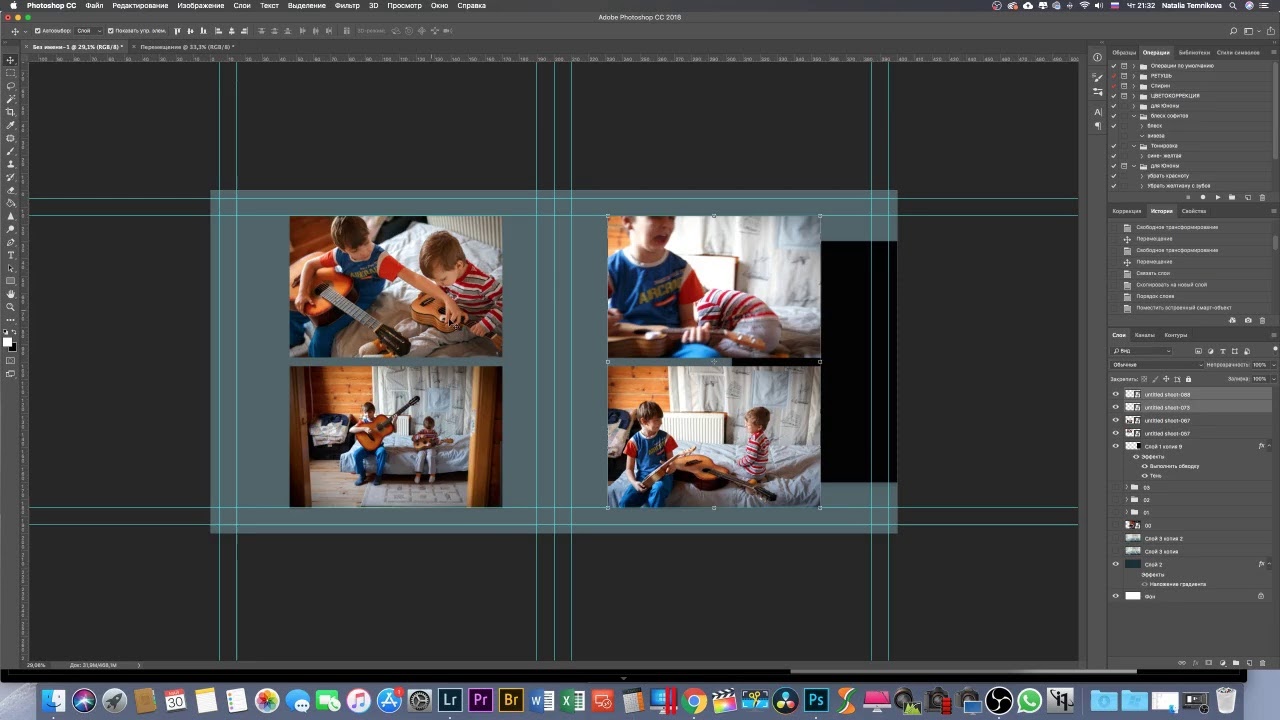Switch to document tab Перемещение @ 33,3%
Viewport: 1280px width, 720px height.
coord(185,47)
